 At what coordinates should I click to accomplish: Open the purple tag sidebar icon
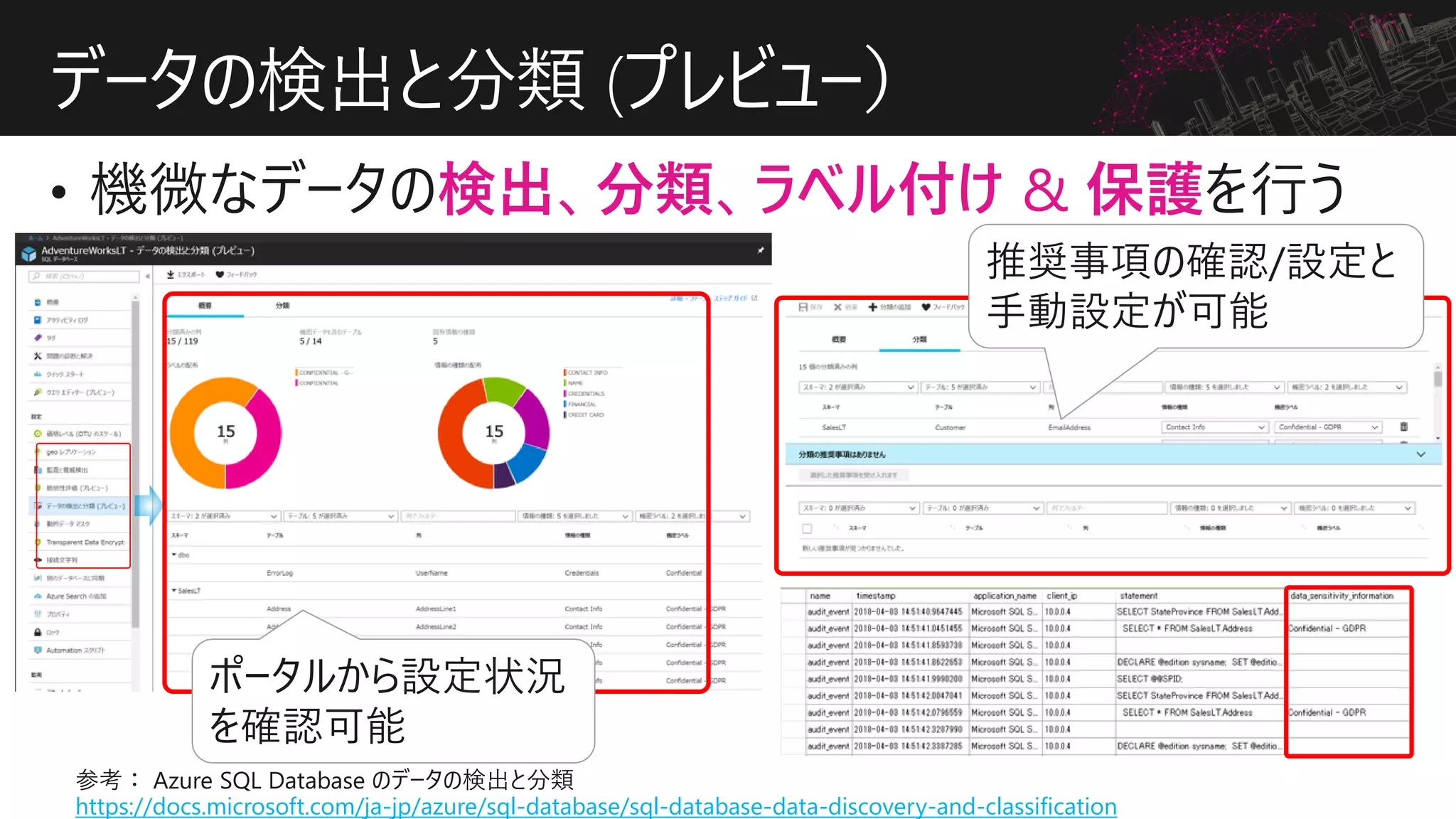(x=38, y=338)
